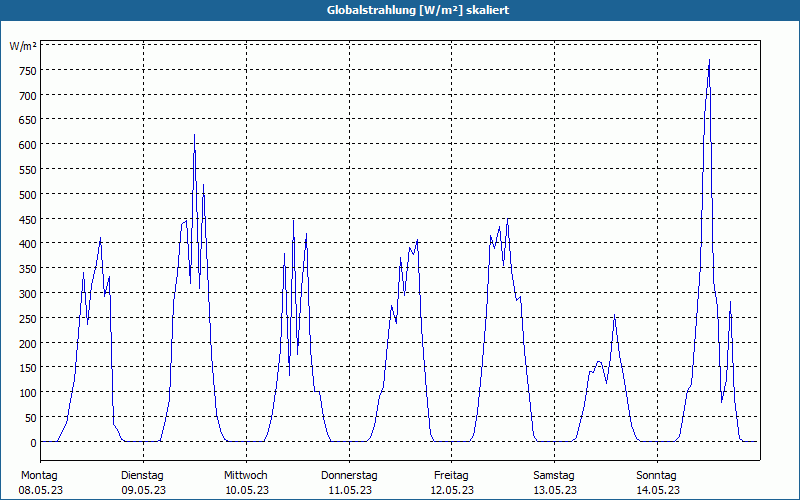Select the 10.05.23 date label
The width and height of the screenshot is (800, 500).
pyautogui.click(x=247, y=491)
